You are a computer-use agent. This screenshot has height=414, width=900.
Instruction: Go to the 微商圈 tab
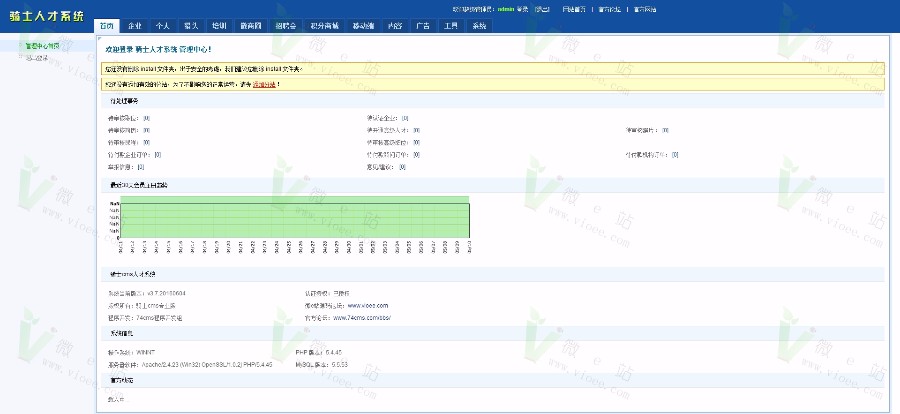coord(251,26)
